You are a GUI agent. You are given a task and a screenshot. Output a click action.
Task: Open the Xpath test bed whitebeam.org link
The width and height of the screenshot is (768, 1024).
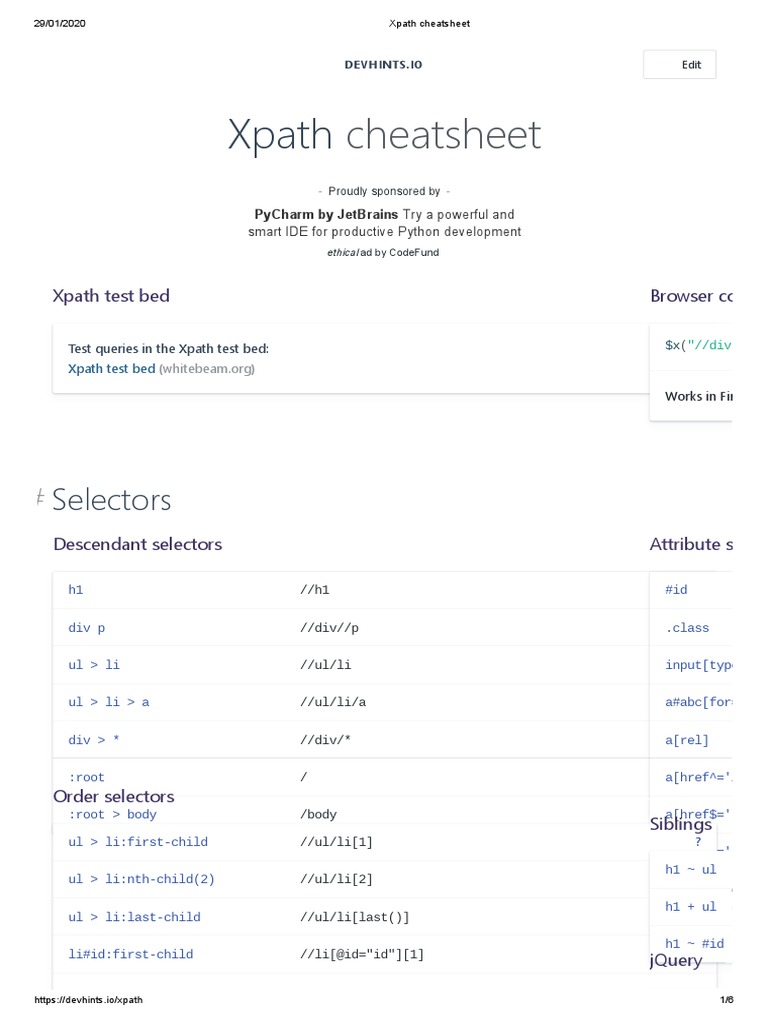(x=111, y=368)
